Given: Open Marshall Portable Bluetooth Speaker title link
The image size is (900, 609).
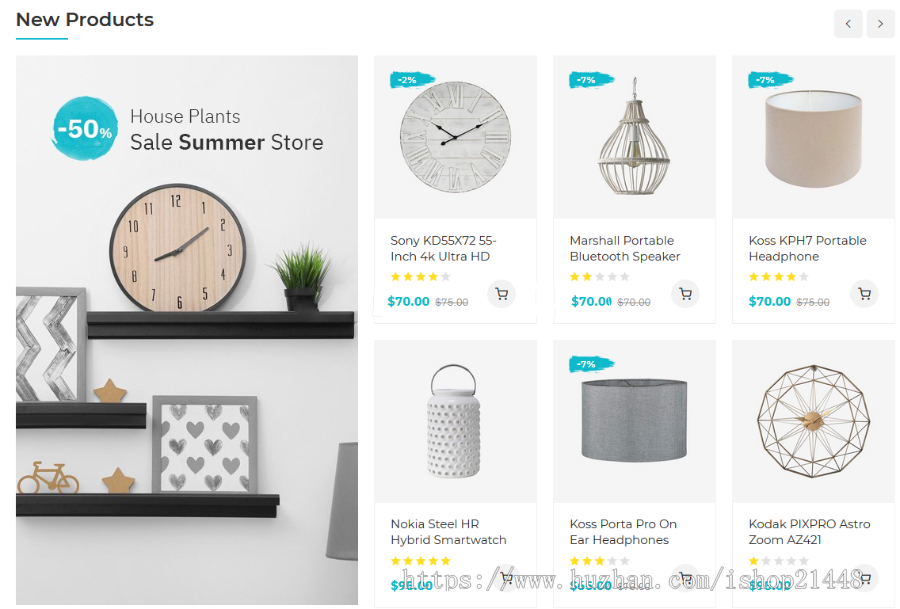Looking at the screenshot, I should pos(624,249).
